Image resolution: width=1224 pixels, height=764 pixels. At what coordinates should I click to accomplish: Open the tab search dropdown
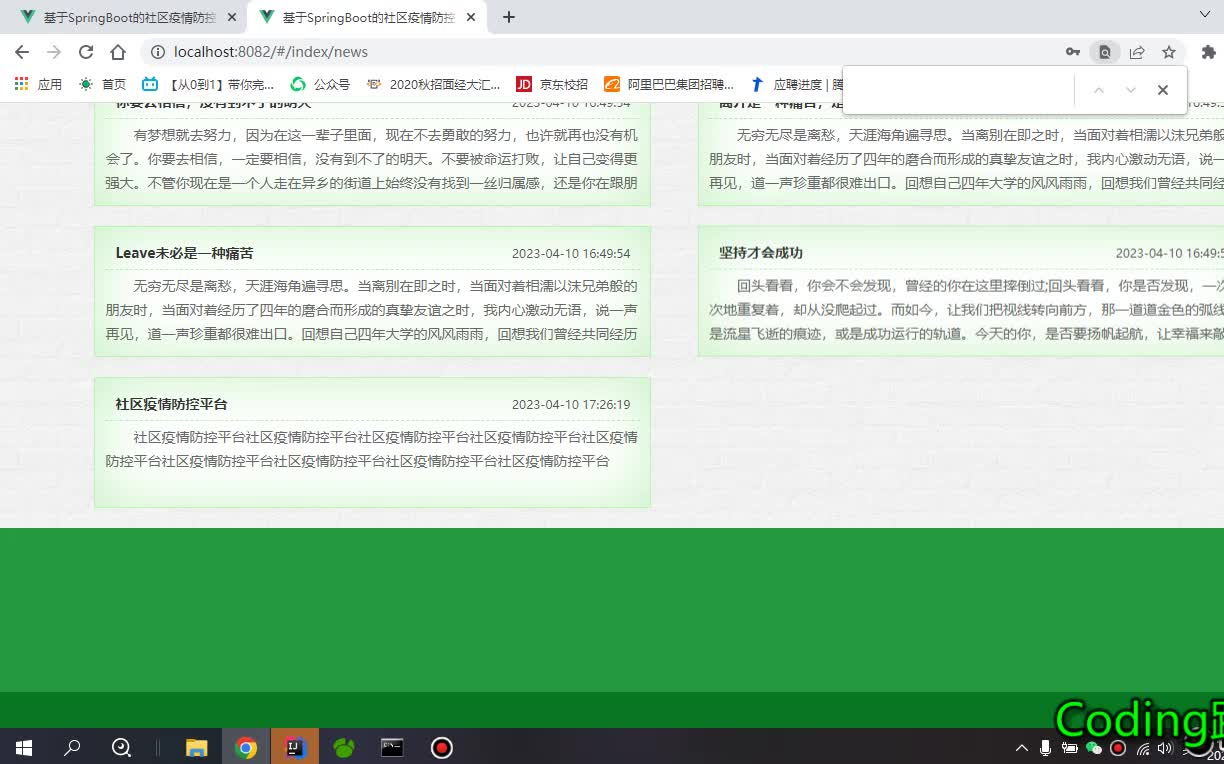click(1205, 16)
